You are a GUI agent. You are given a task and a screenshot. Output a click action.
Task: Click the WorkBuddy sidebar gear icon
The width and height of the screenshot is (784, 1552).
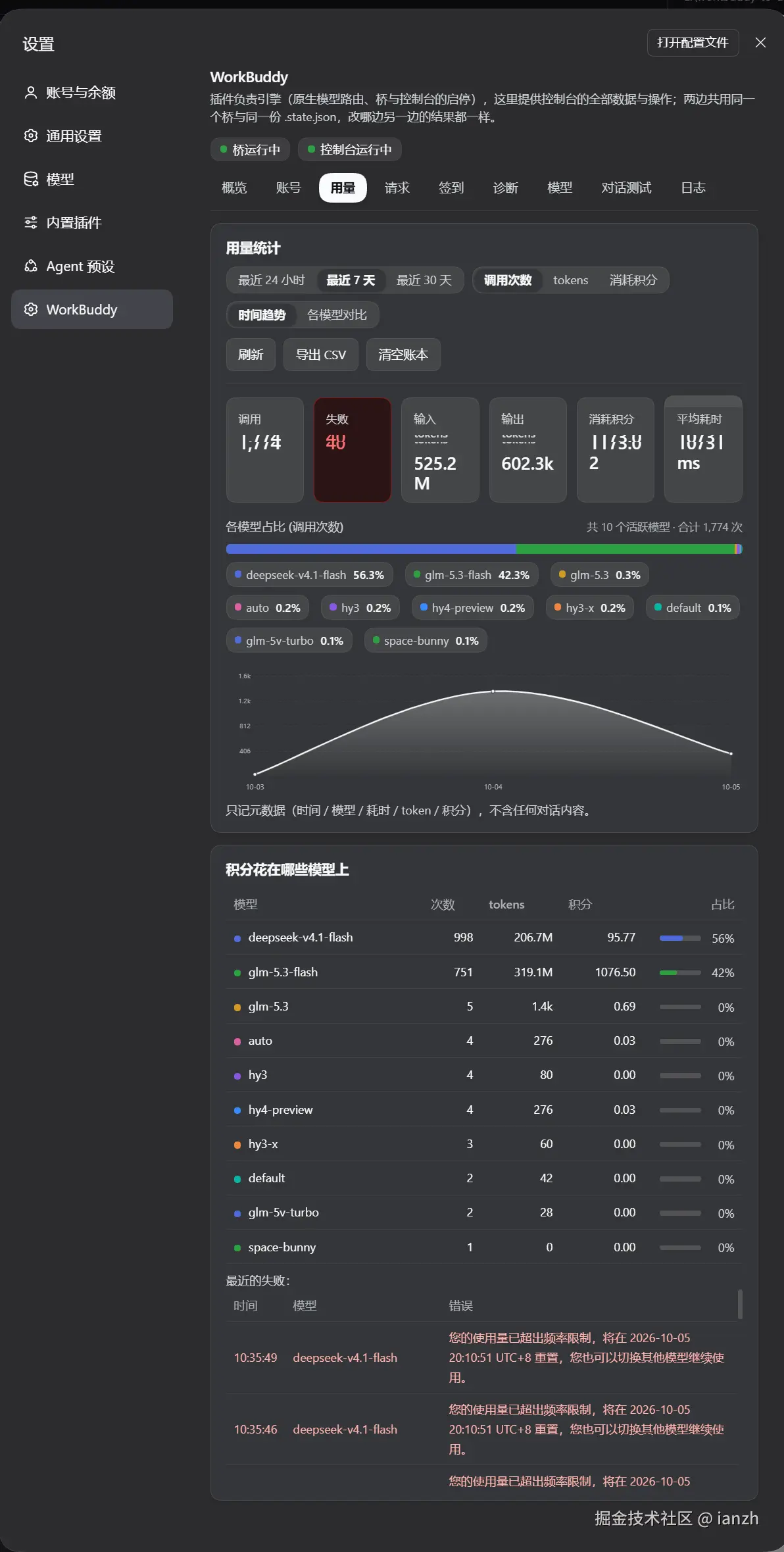pyautogui.click(x=30, y=310)
